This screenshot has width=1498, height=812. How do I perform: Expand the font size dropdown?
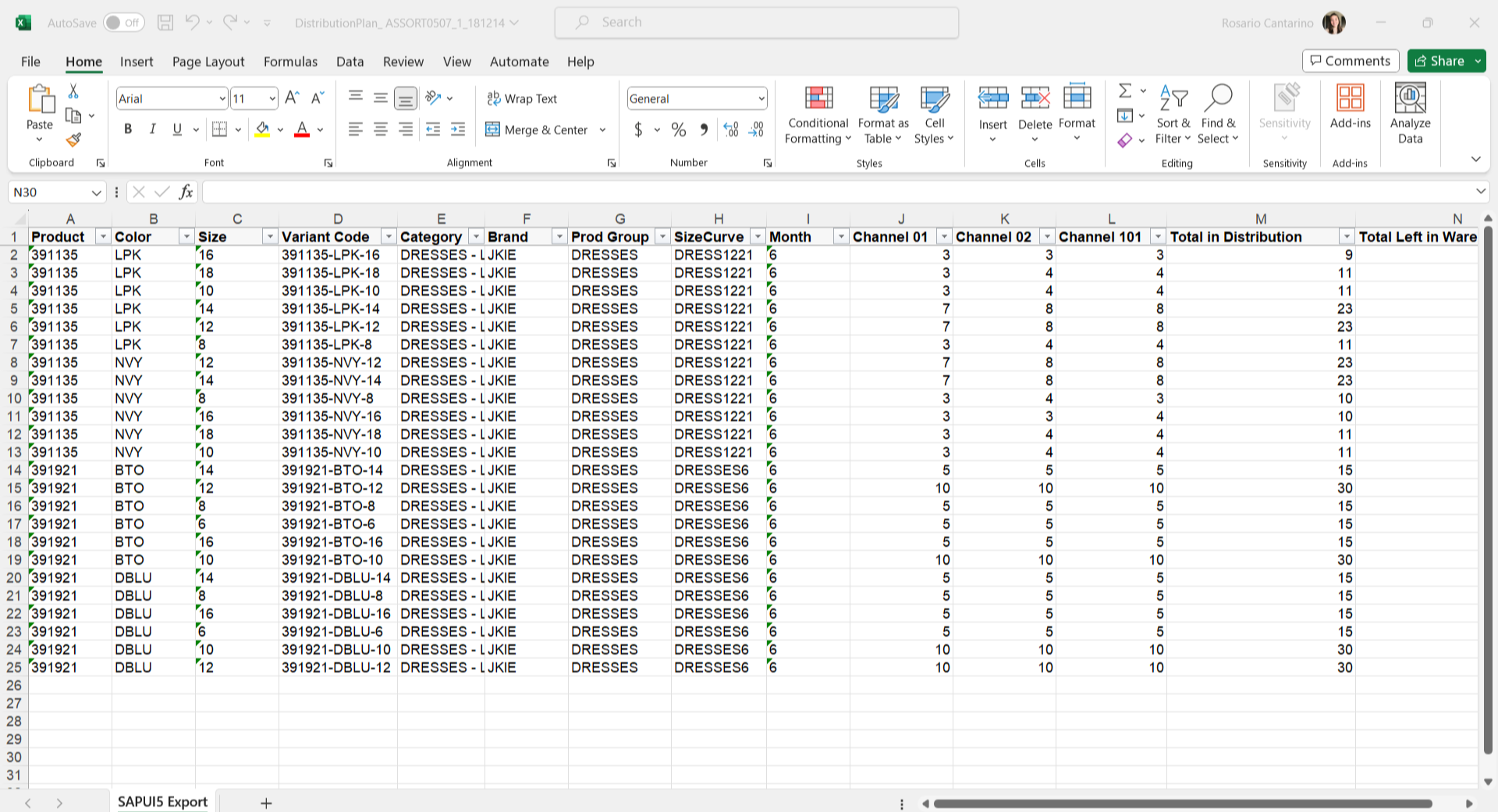coord(272,98)
